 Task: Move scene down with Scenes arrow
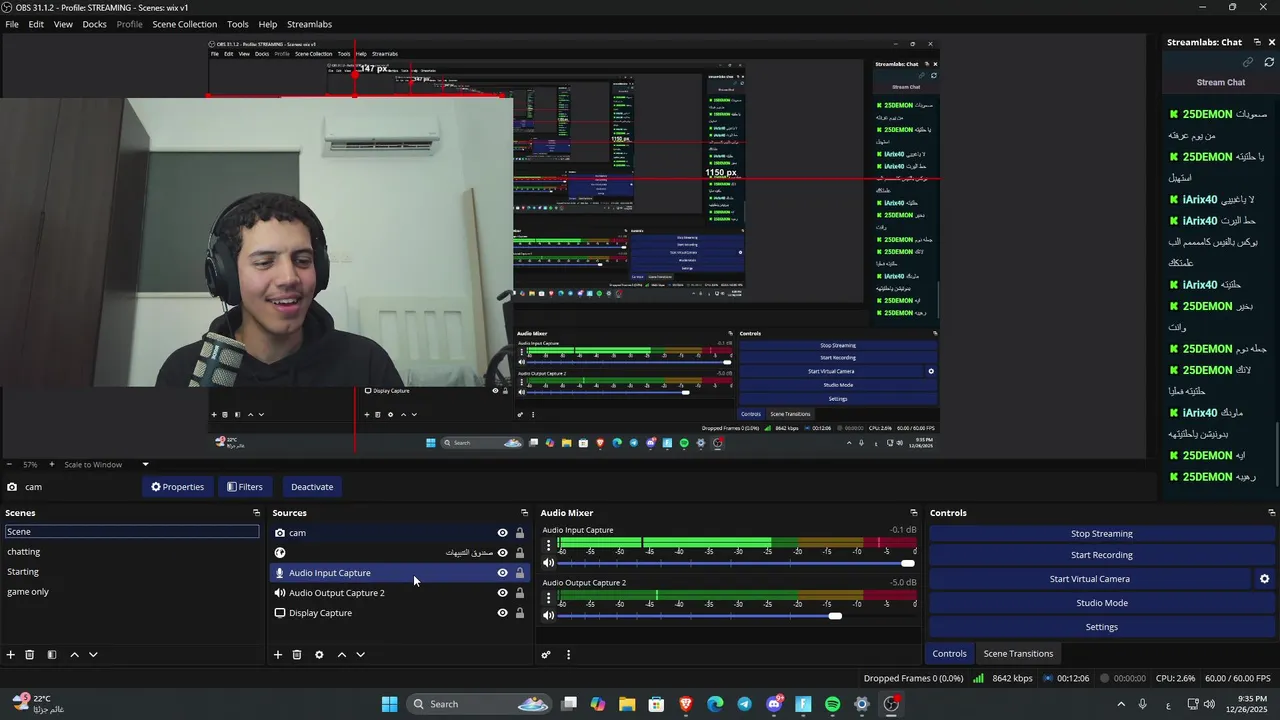coord(93,655)
